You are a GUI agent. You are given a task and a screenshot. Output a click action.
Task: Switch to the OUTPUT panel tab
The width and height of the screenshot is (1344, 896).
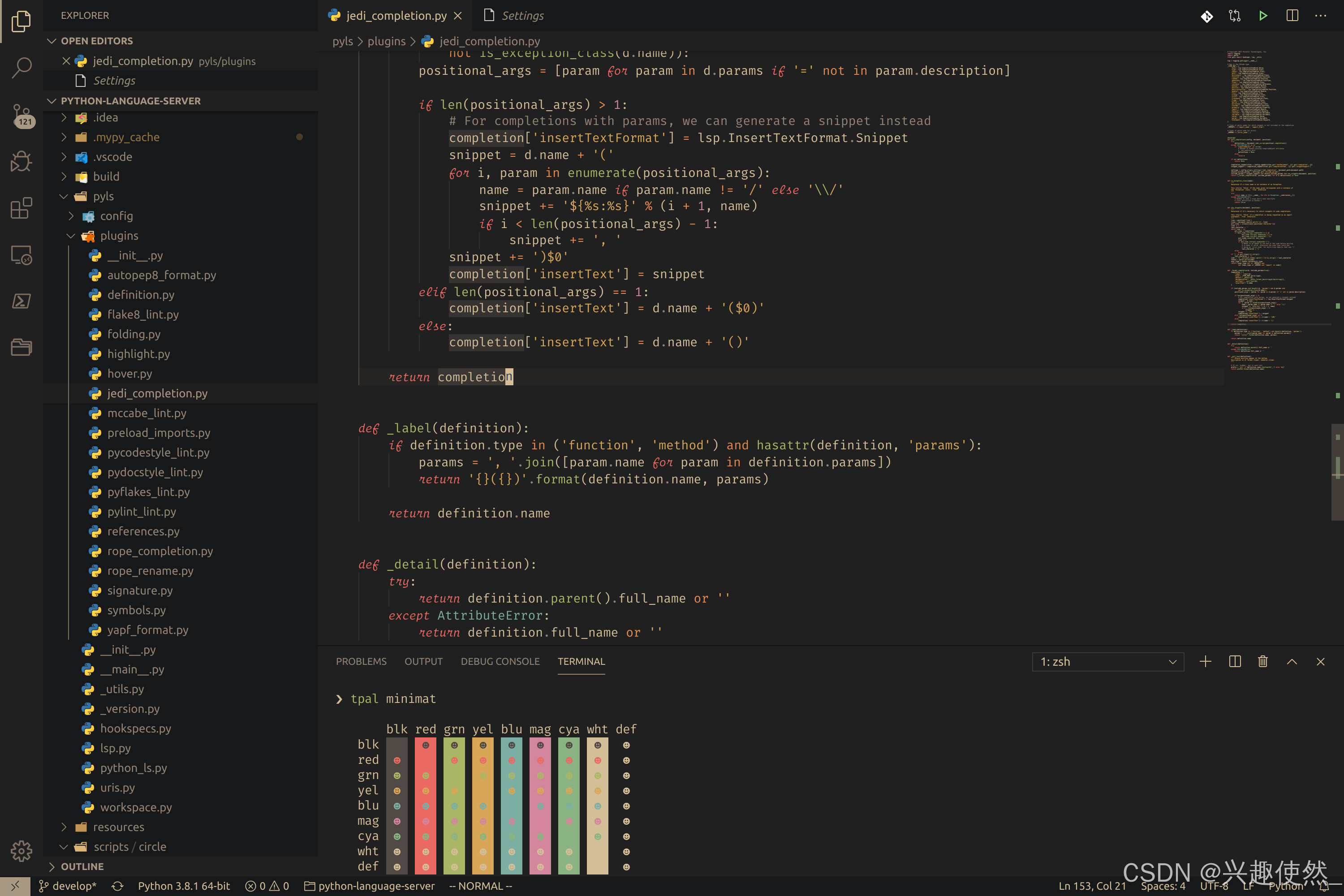pos(423,661)
